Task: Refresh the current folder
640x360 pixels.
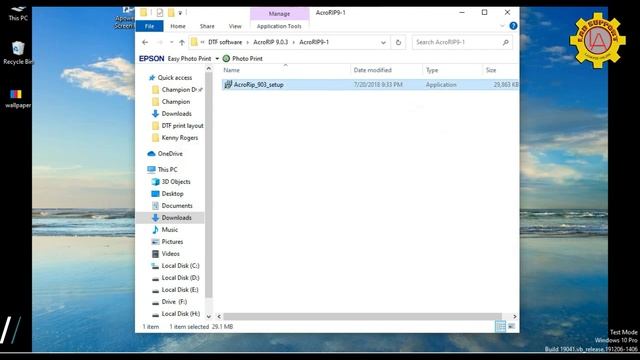Action: click(x=398, y=42)
